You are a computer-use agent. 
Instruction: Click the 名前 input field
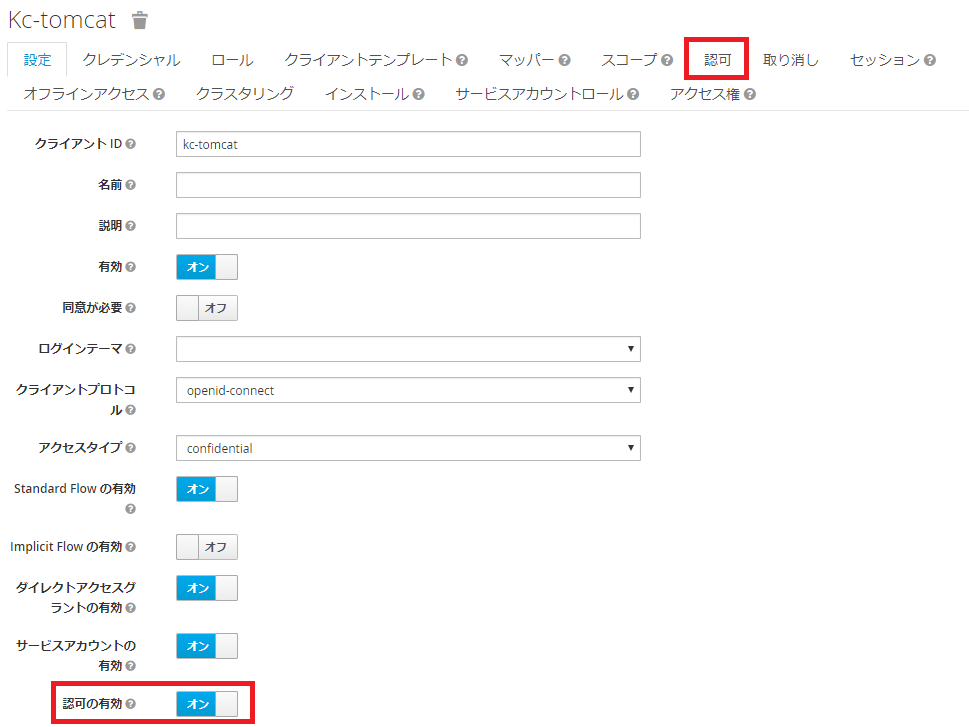click(x=408, y=184)
